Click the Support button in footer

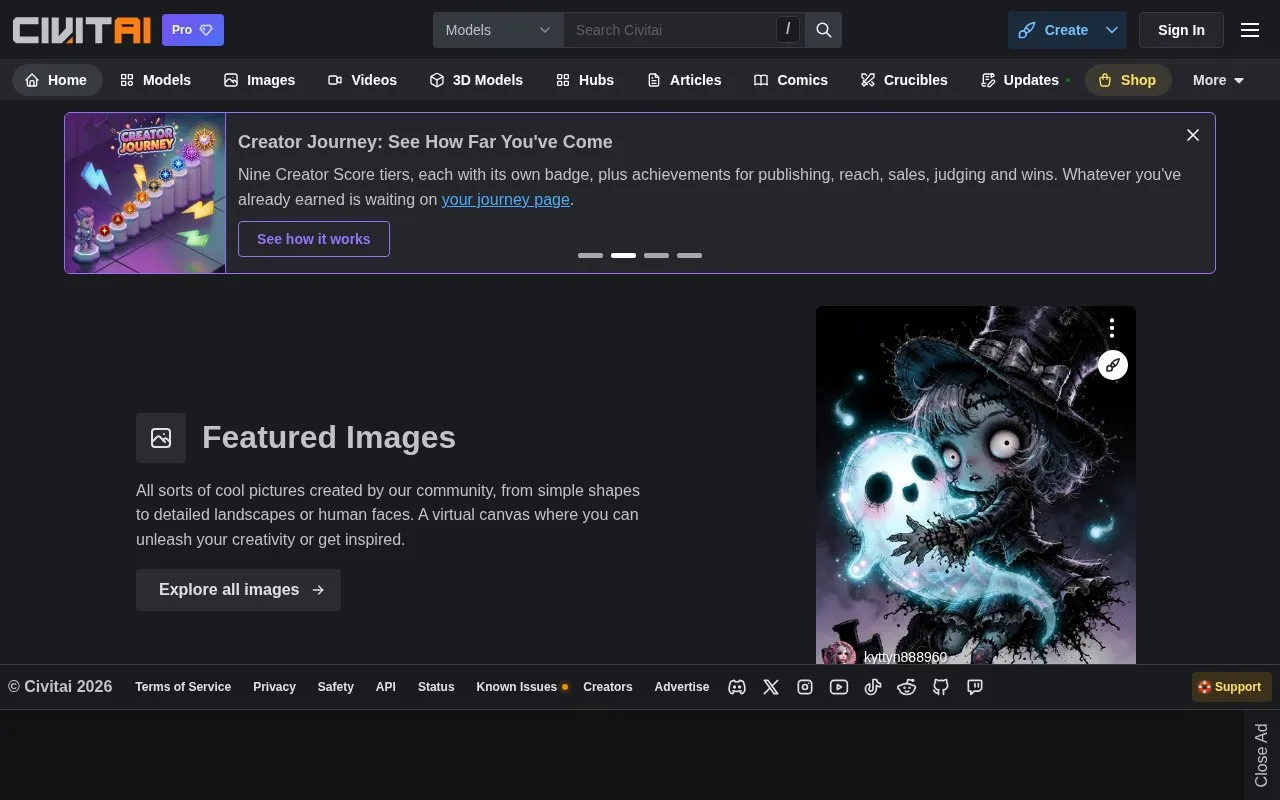pyautogui.click(x=1232, y=687)
